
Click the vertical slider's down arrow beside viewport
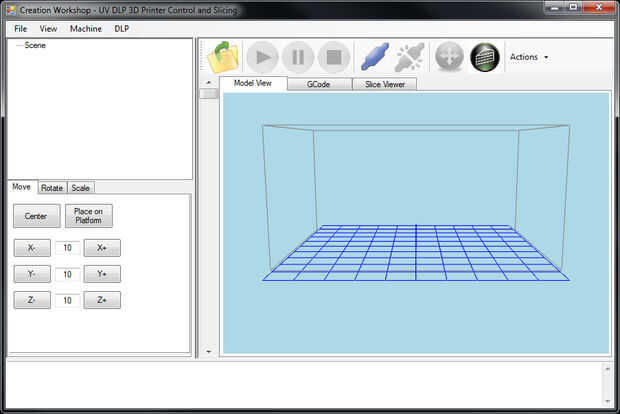coord(208,351)
